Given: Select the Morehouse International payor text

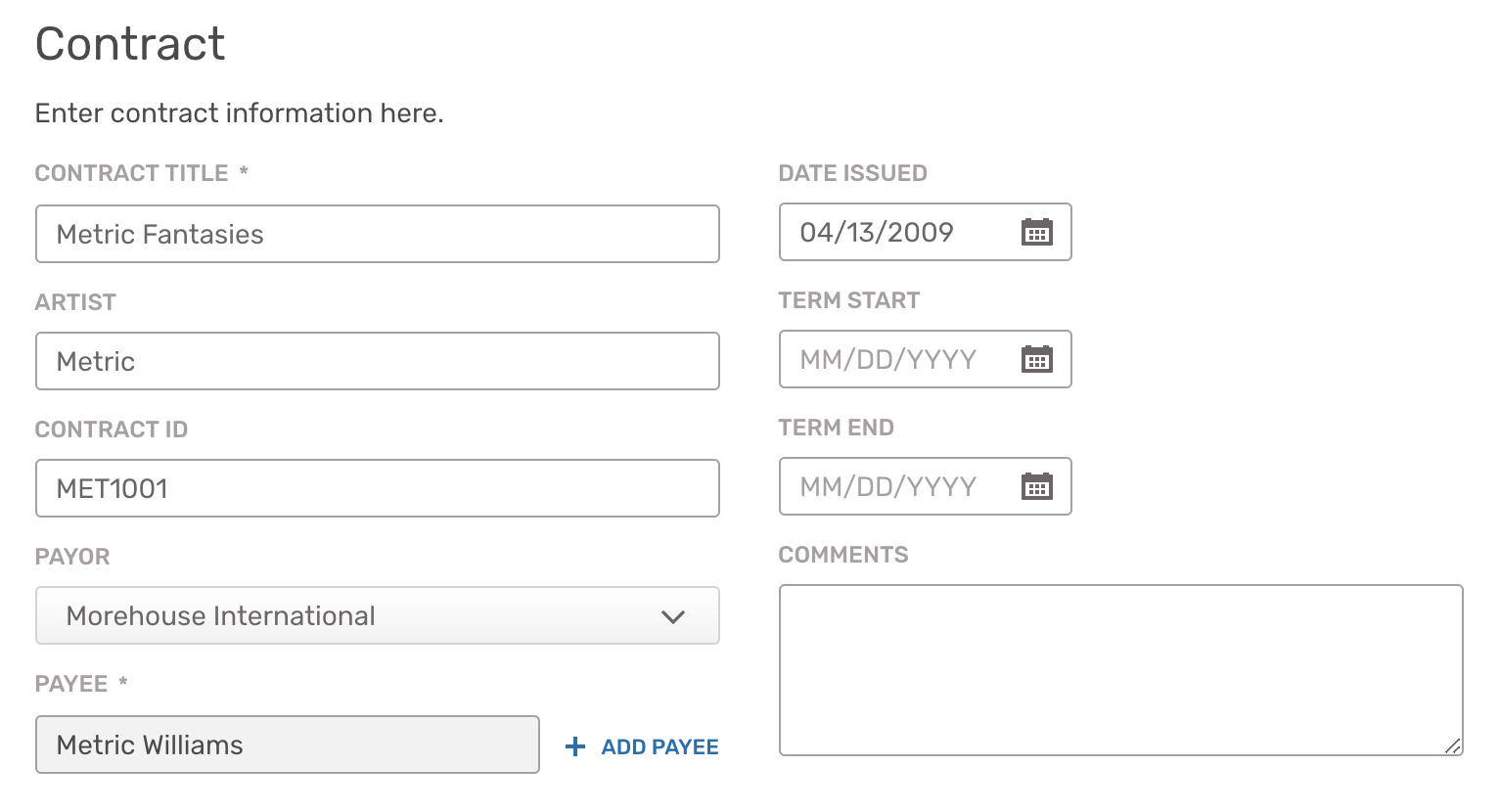Looking at the screenshot, I should click(x=220, y=615).
